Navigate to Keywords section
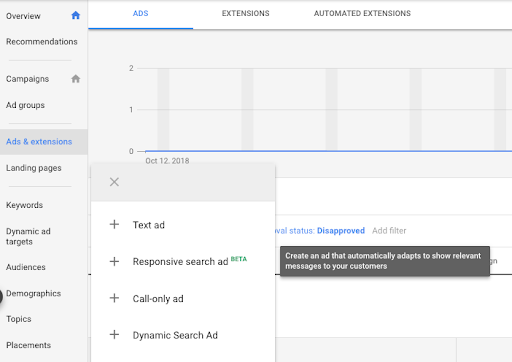This screenshot has width=512, height=362. (24, 205)
